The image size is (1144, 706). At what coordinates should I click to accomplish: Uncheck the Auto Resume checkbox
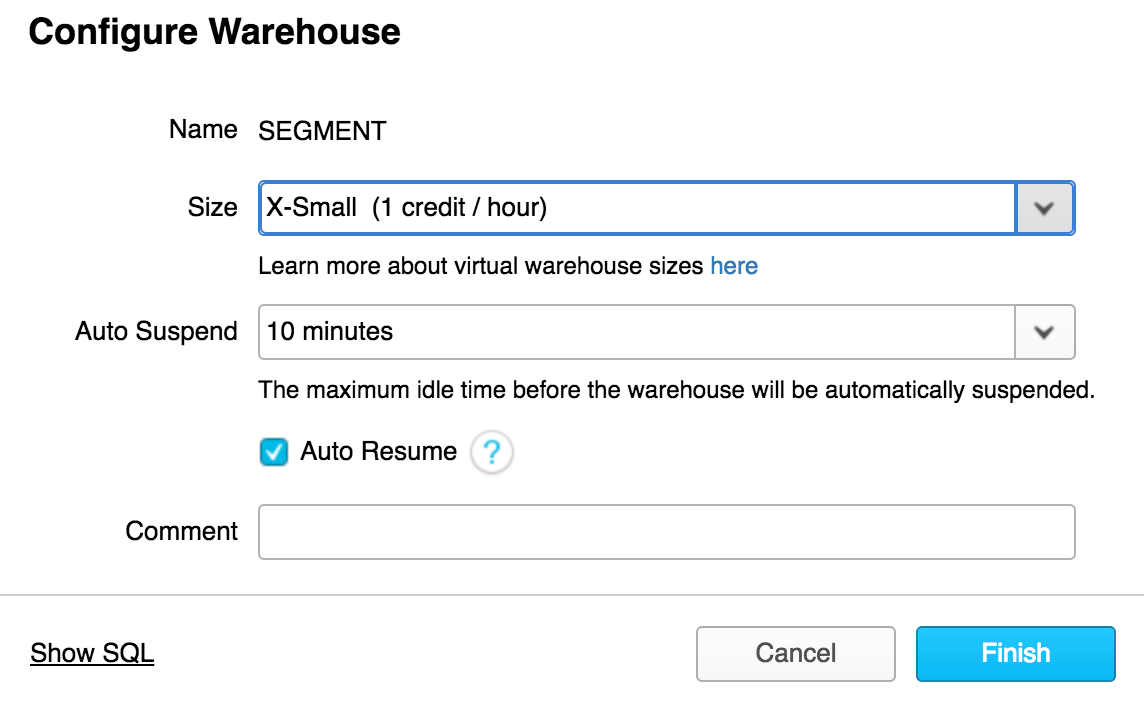(273, 452)
